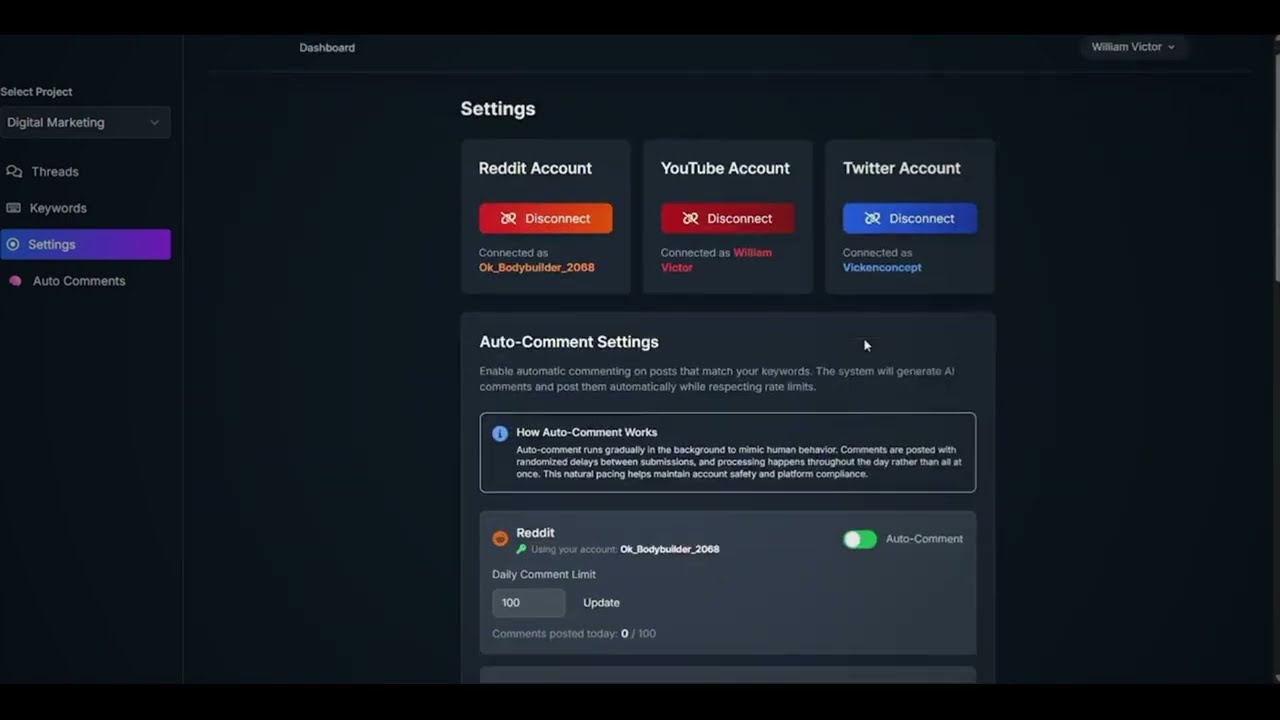Click the info icon in How Auto-Comment Works
This screenshot has width=1280, height=720.
pyautogui.click(x=500, y=434)
